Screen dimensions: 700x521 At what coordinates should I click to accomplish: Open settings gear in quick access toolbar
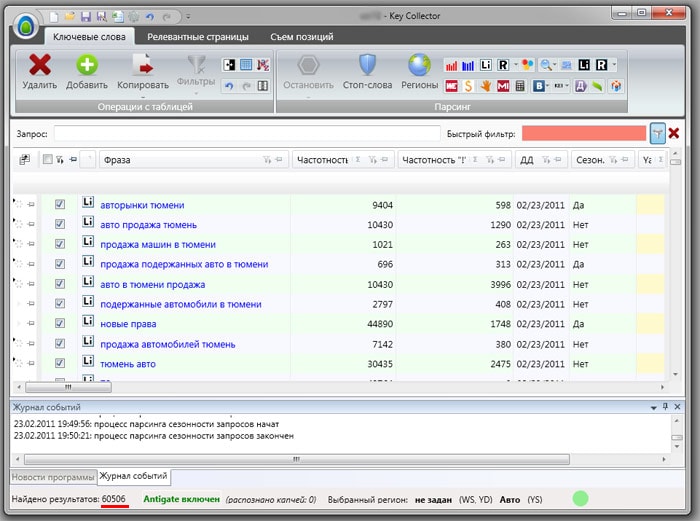click(x=133, y=17)
